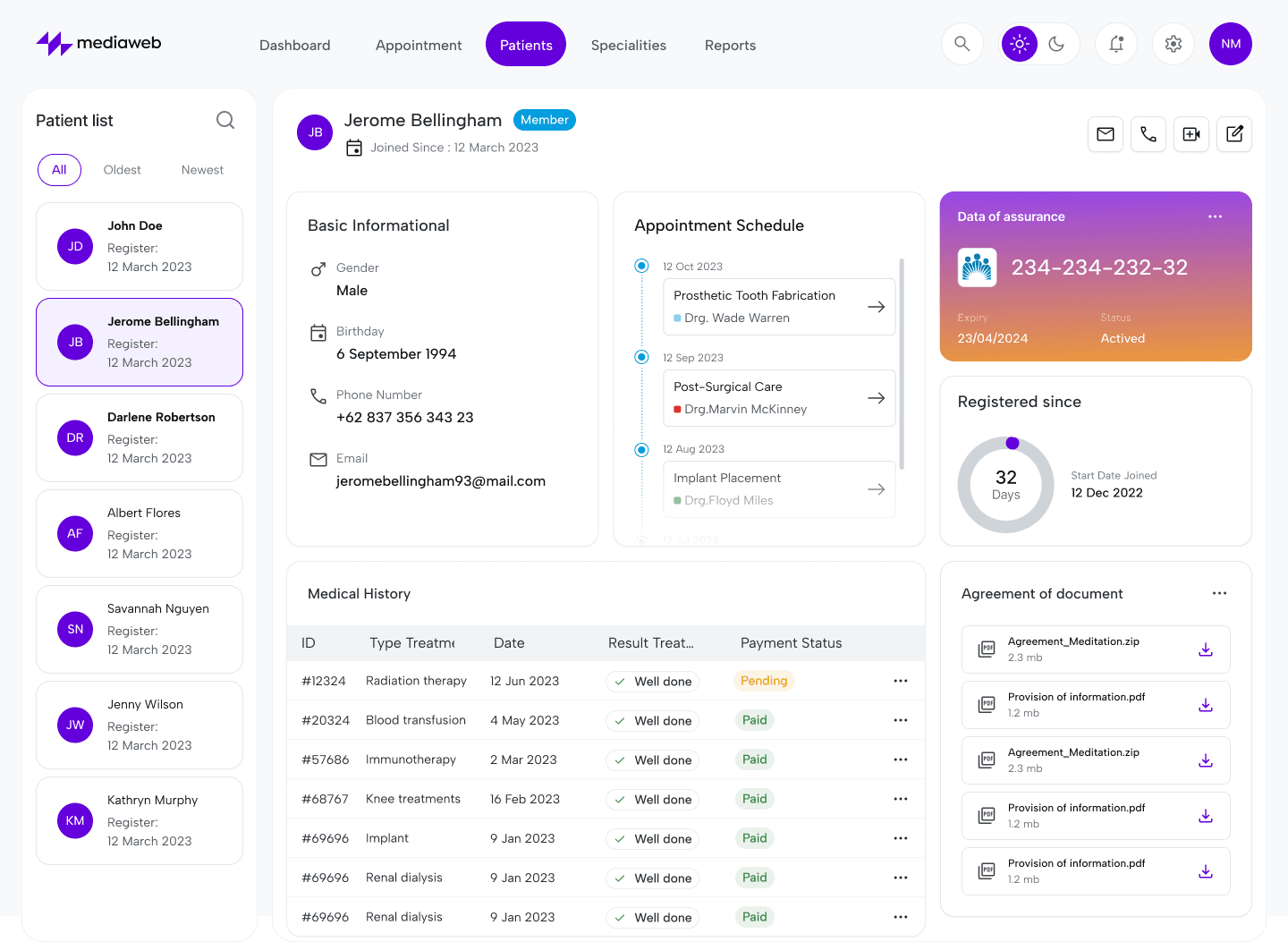Open Data of assurance options menu

tap(1215, 216)
